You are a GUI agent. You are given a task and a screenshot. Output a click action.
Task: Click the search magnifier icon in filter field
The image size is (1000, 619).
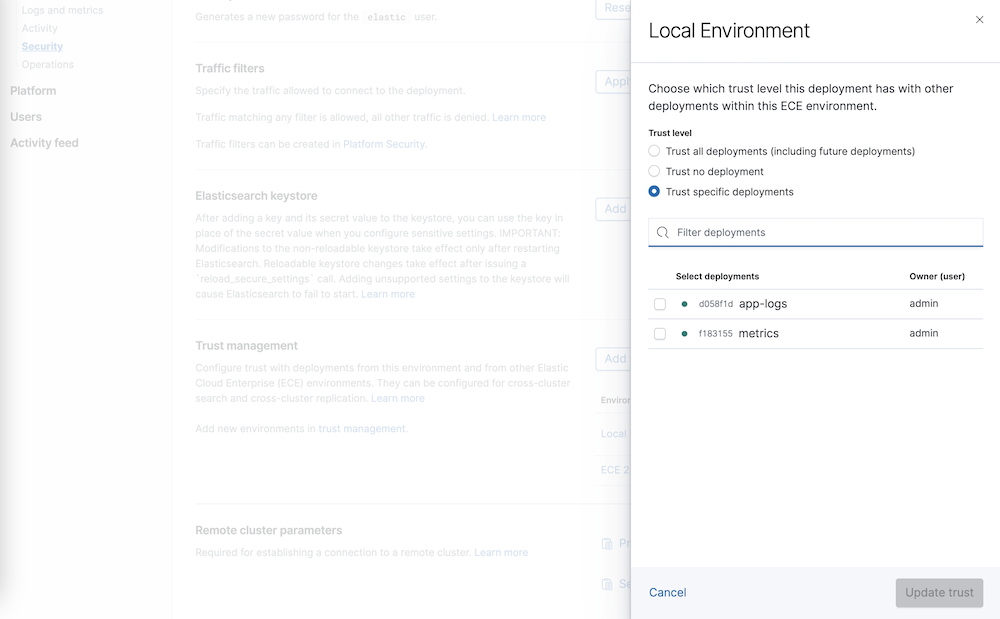pos(662,232)
